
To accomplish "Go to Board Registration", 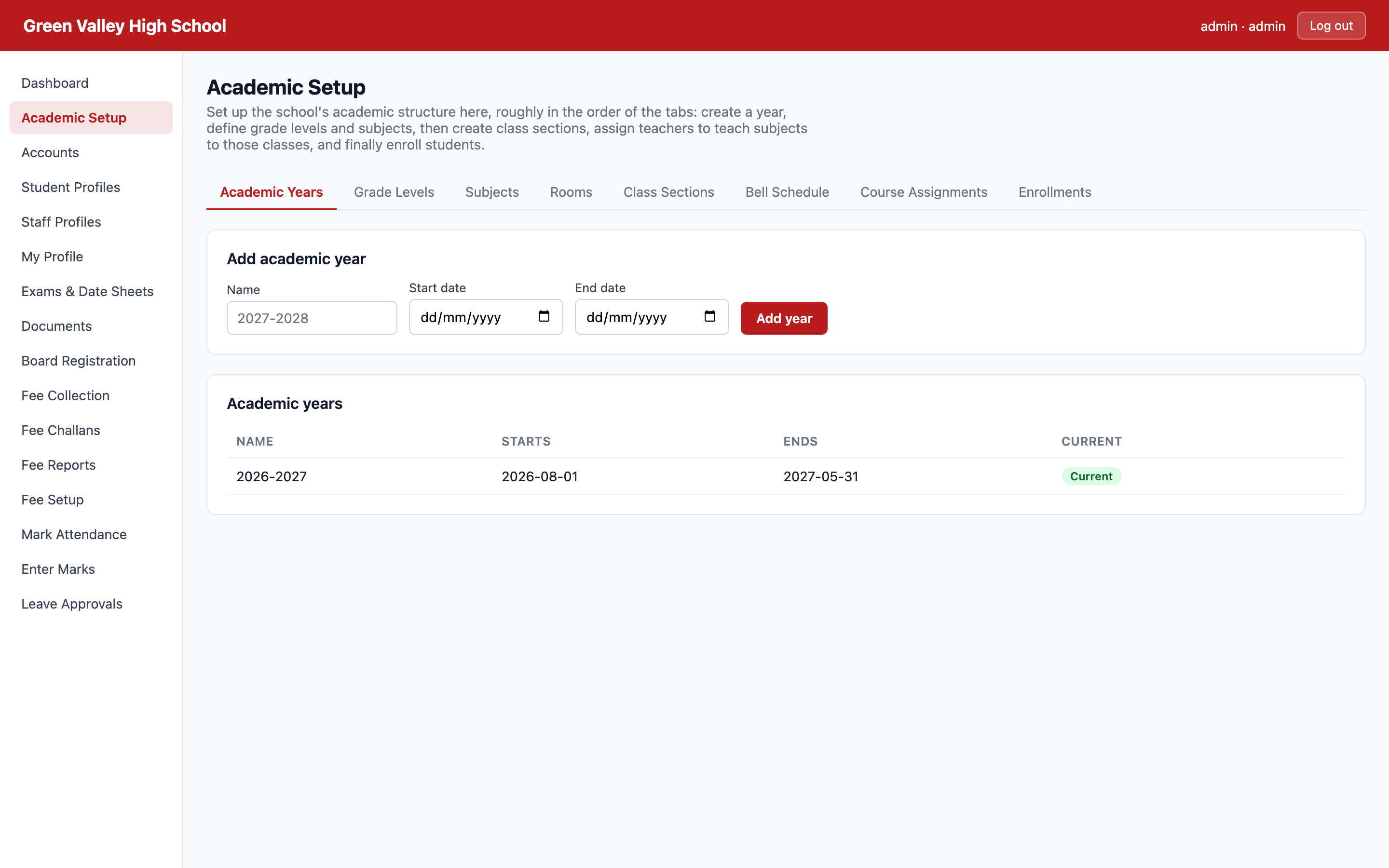I will coord(91,361).
